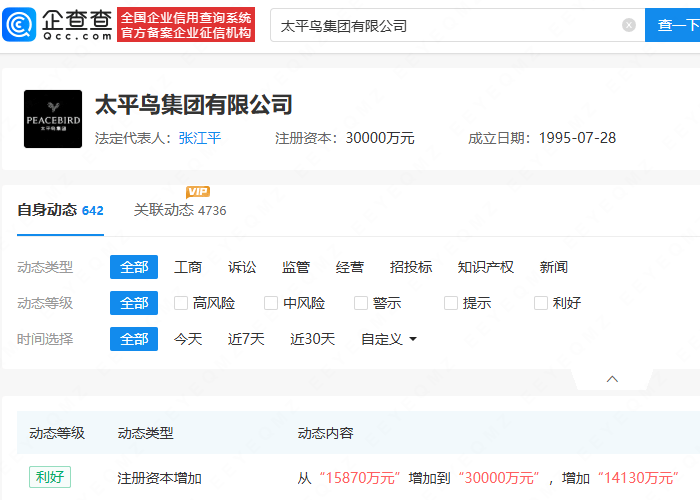Click the 成立日期 1995-07-28 text
700x500 pixels.
(x=542, y=138)
